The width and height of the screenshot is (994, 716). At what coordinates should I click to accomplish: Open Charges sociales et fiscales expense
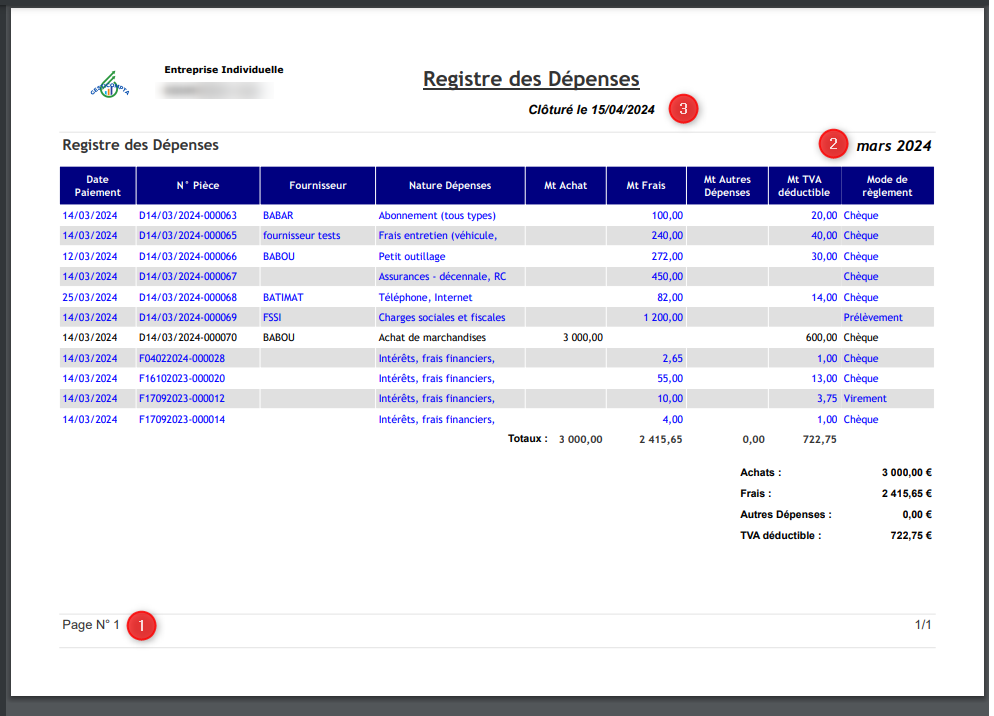tap(441, 317)
